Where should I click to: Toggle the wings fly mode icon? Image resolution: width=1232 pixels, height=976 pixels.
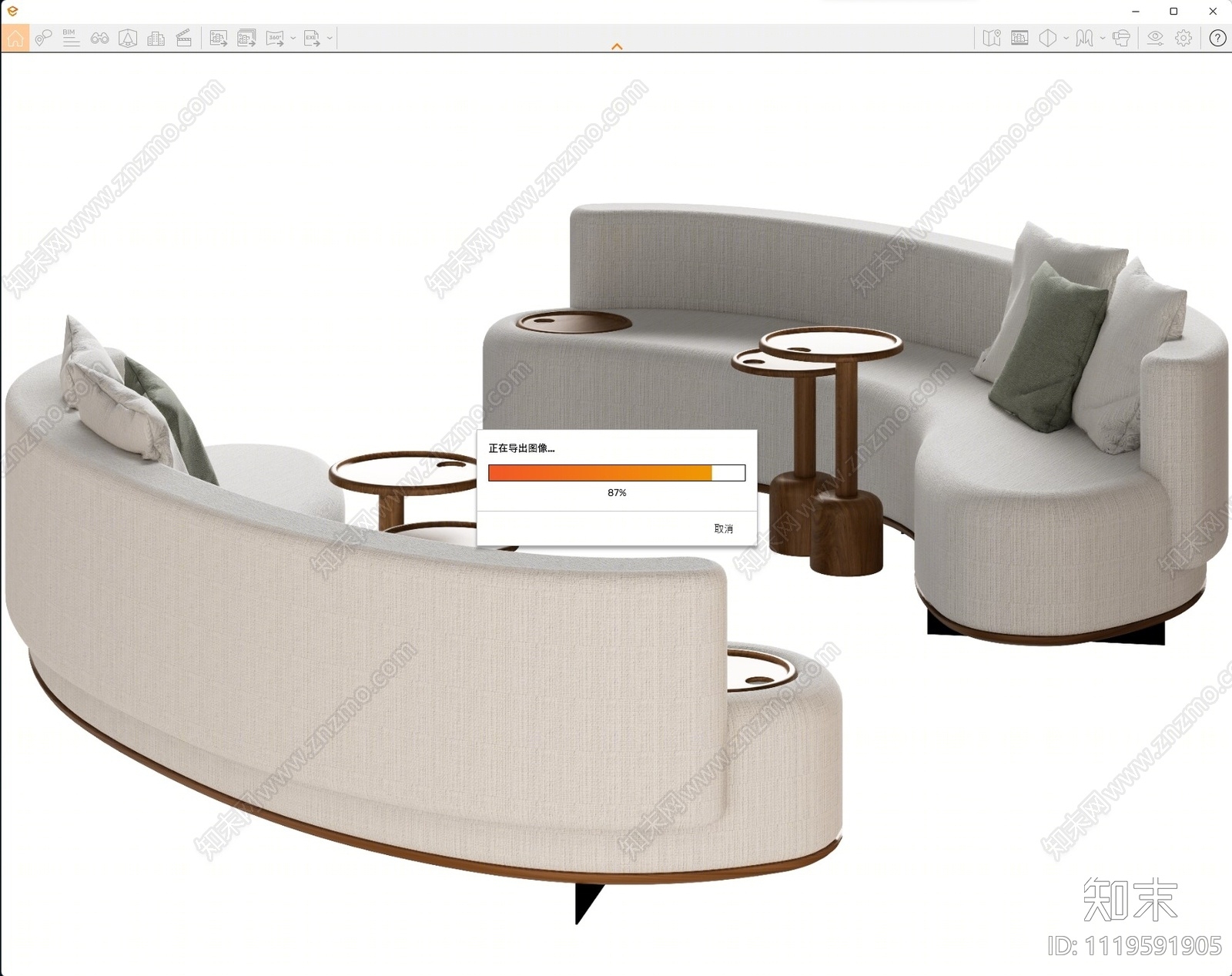coord(1084,38)
